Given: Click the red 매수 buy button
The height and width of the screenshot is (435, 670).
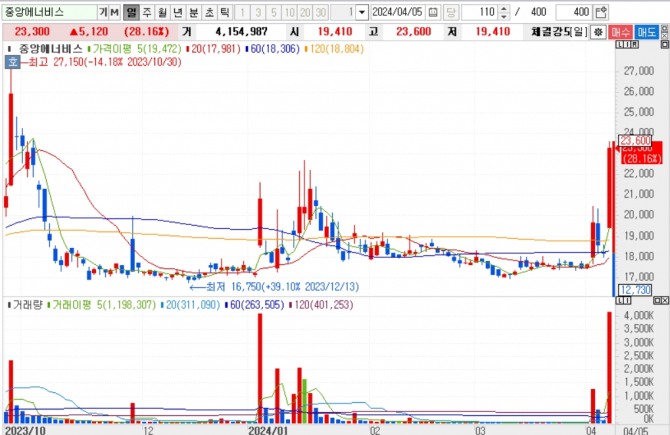Looking at the screenshot, I should click(620, 32).
